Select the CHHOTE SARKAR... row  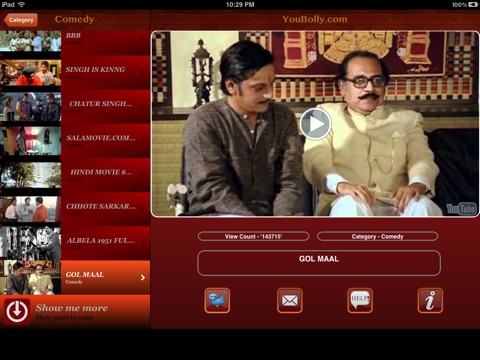(75, 209)
